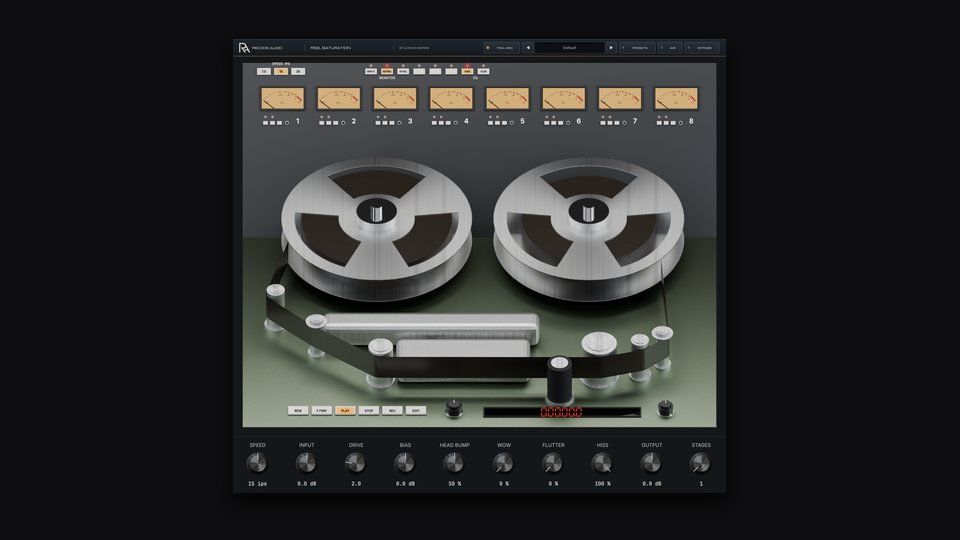Click VU meter for channel 1
Screen dimensions: 960x540
[x=282, y=99]
